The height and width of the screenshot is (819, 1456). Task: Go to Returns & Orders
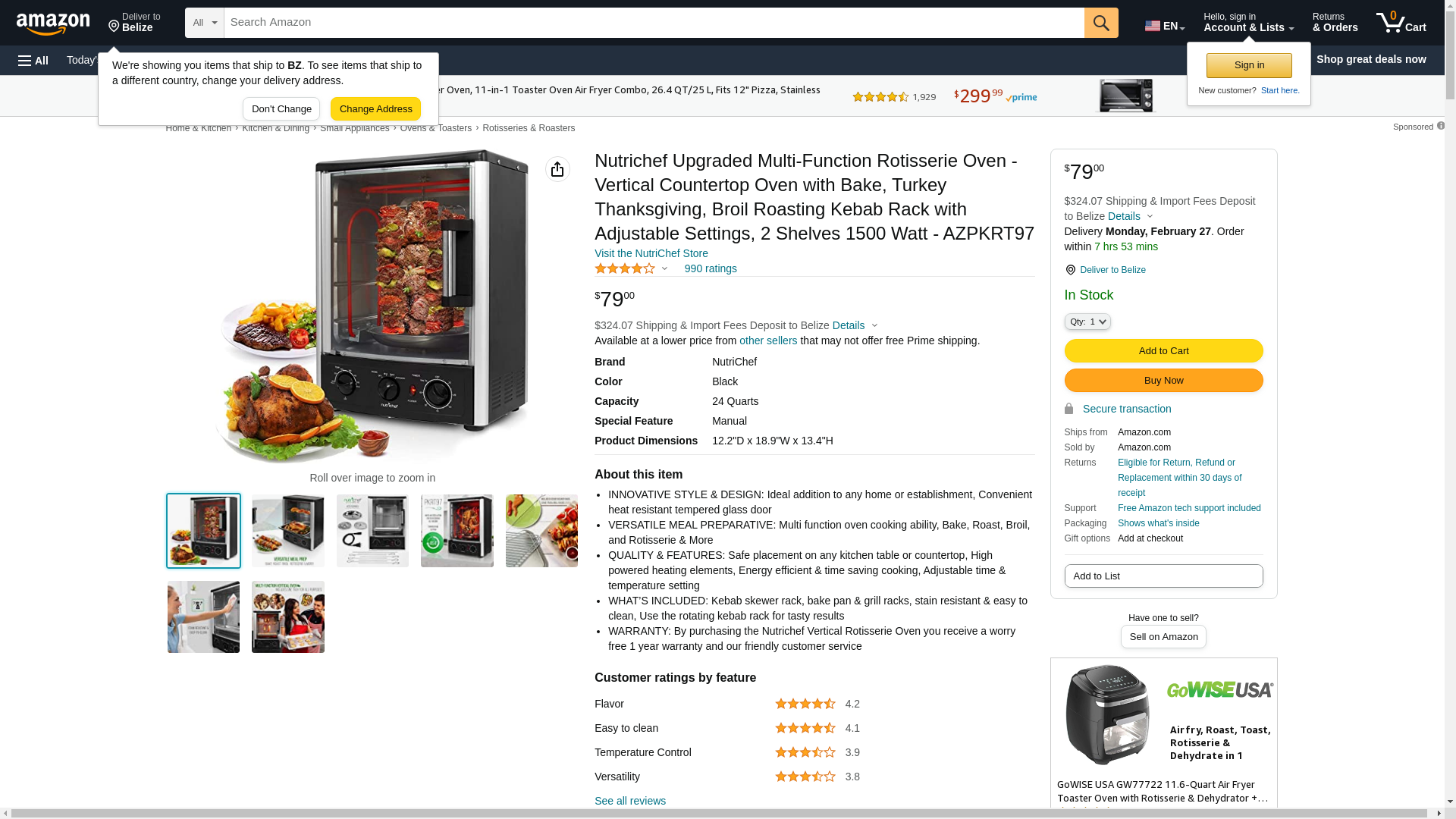(x=1335, y=23)
